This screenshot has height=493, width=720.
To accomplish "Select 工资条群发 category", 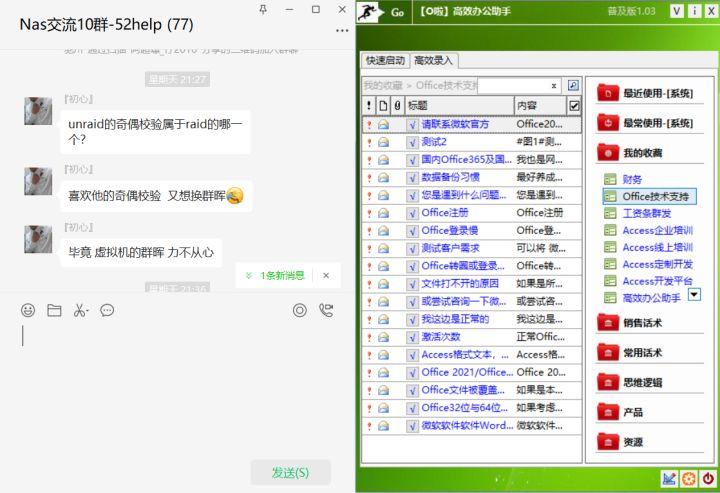I will [x=647, y=213].
